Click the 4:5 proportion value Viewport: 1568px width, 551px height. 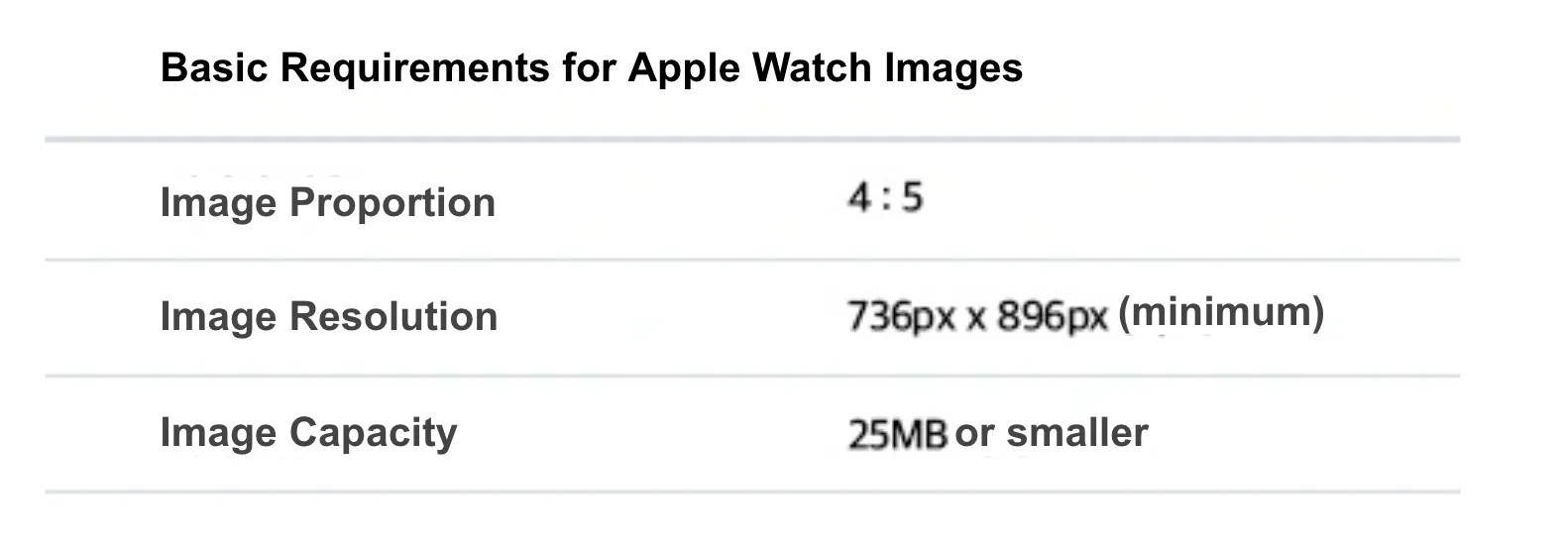[885, 198]
